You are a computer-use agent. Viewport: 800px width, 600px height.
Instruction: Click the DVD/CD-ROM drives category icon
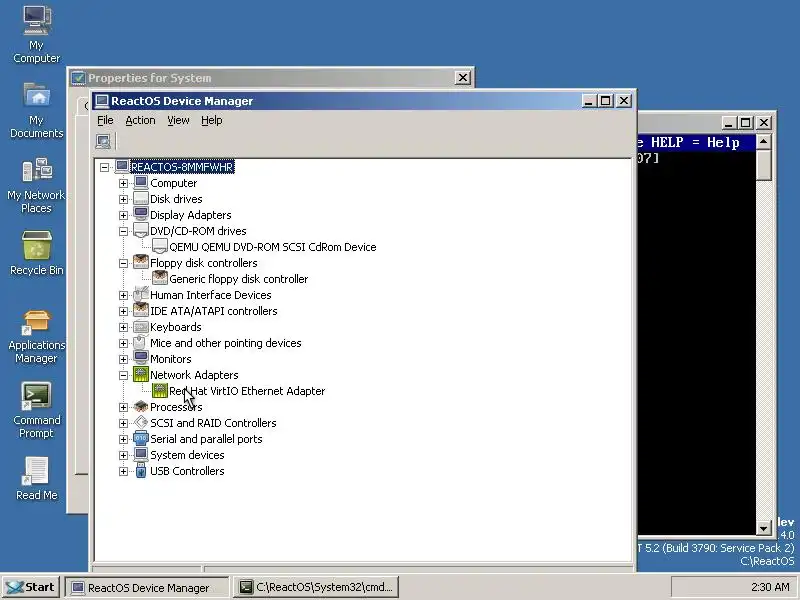pos(141,231)
